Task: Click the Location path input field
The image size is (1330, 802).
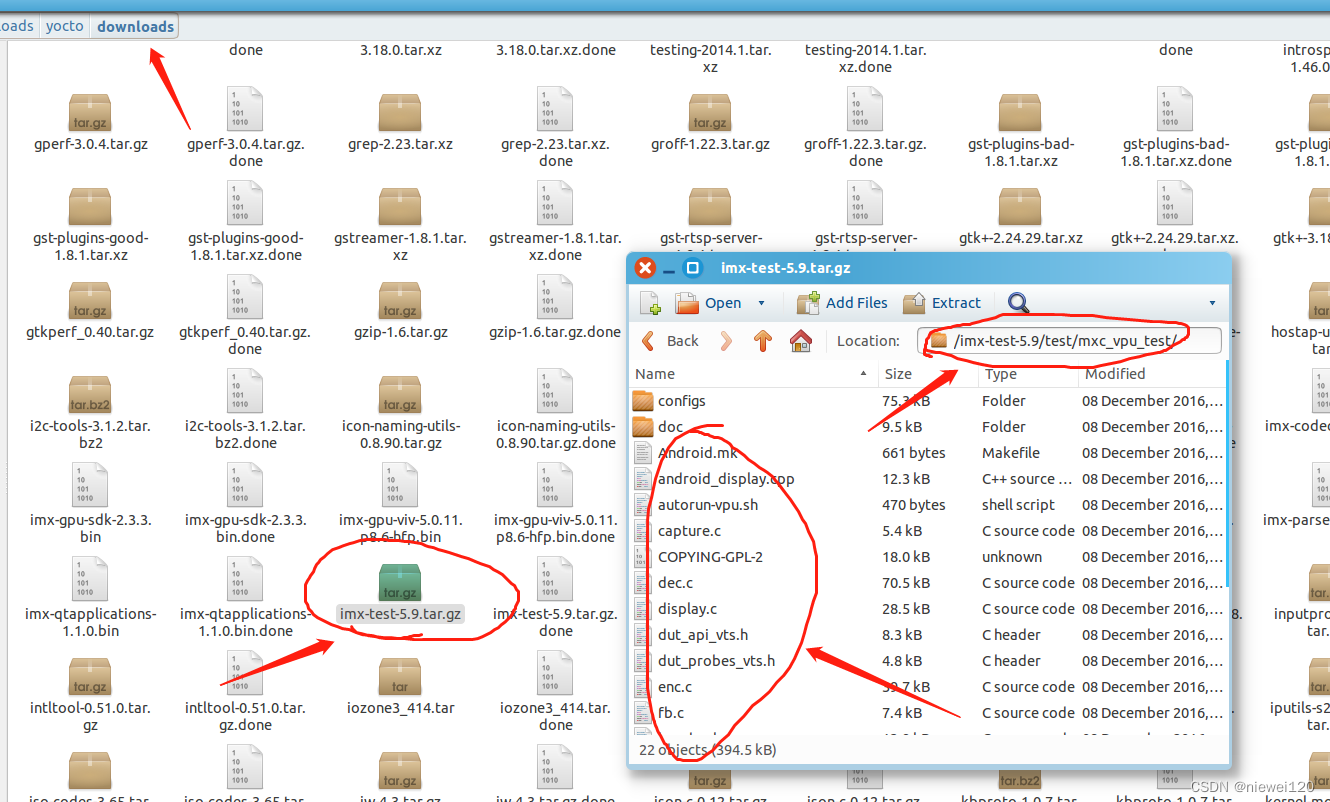Action: point(1069,341)
